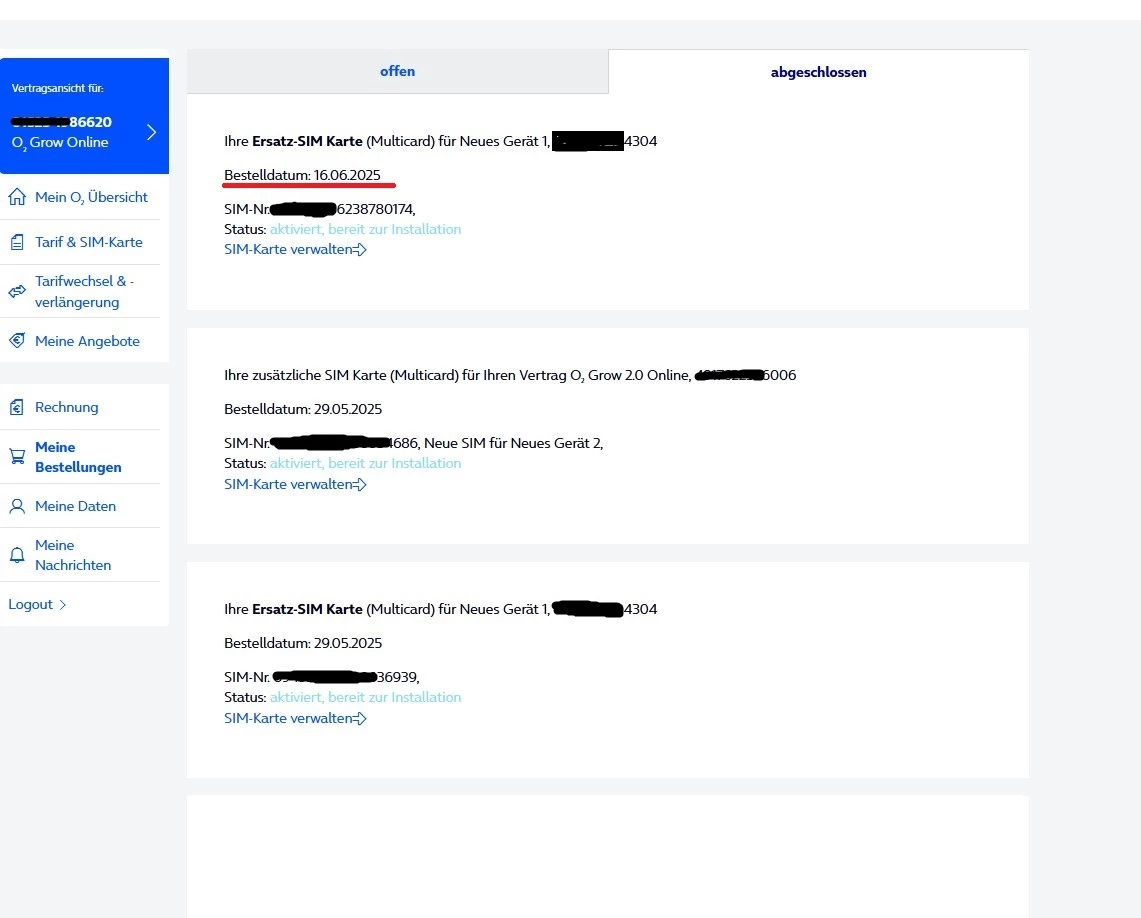
Task: Click the home icon beside Mein O2 Übersicht
Action: click(17, 197)
